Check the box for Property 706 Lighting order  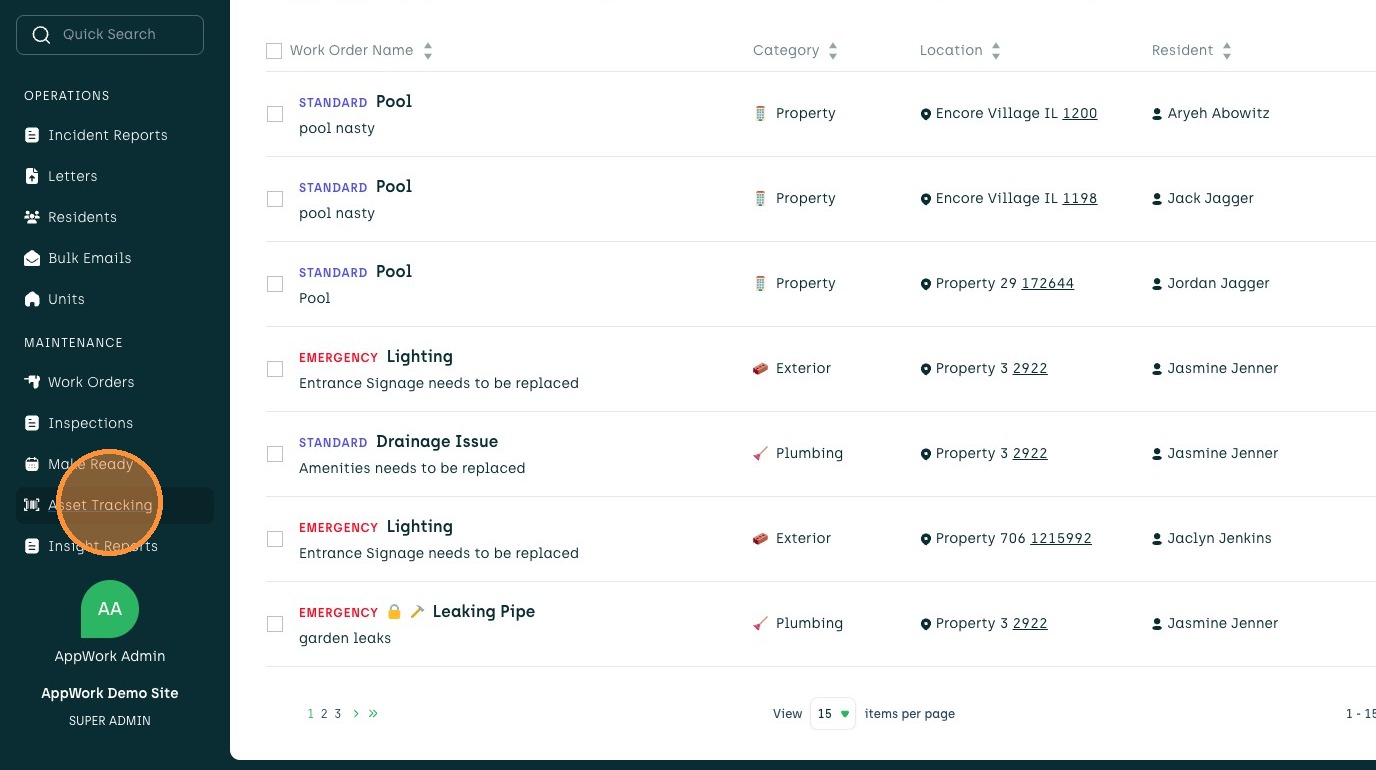click(275, 539)
